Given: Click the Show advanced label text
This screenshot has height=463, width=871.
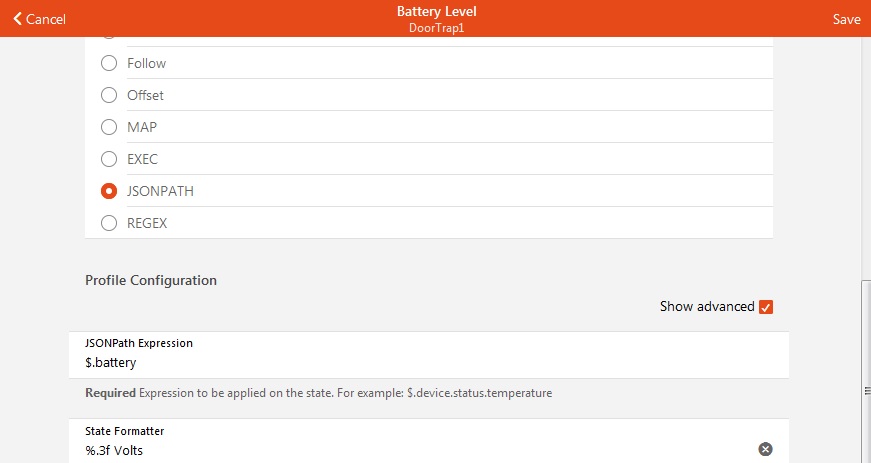Looking at the screenshot, I should (706, 307).
